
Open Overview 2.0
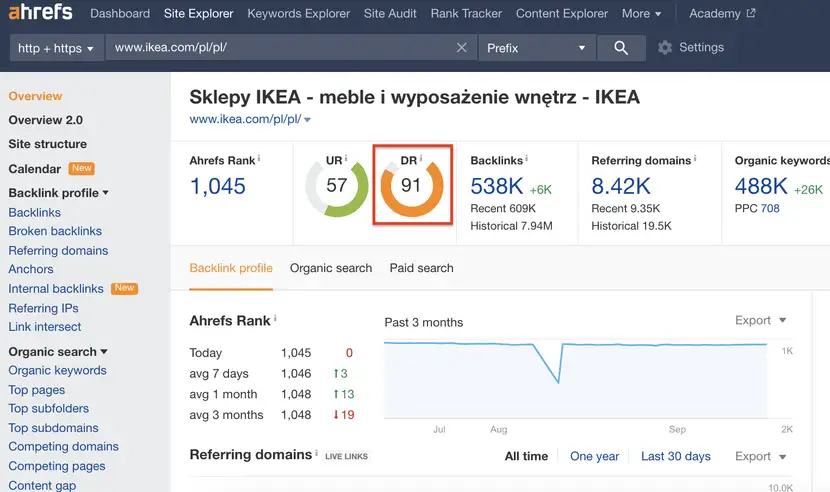(46, 120)
